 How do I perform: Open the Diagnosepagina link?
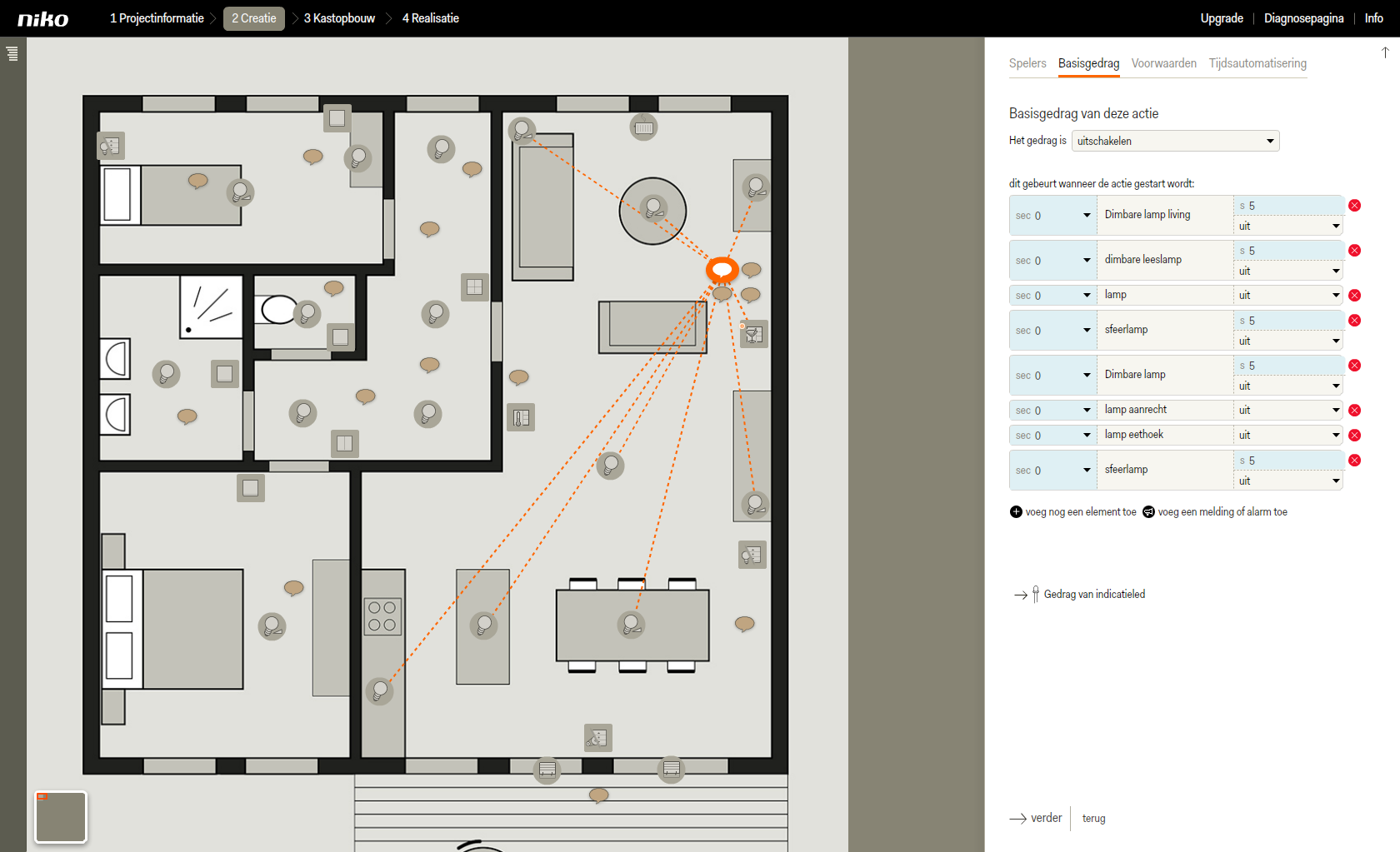coord(1303,18)
